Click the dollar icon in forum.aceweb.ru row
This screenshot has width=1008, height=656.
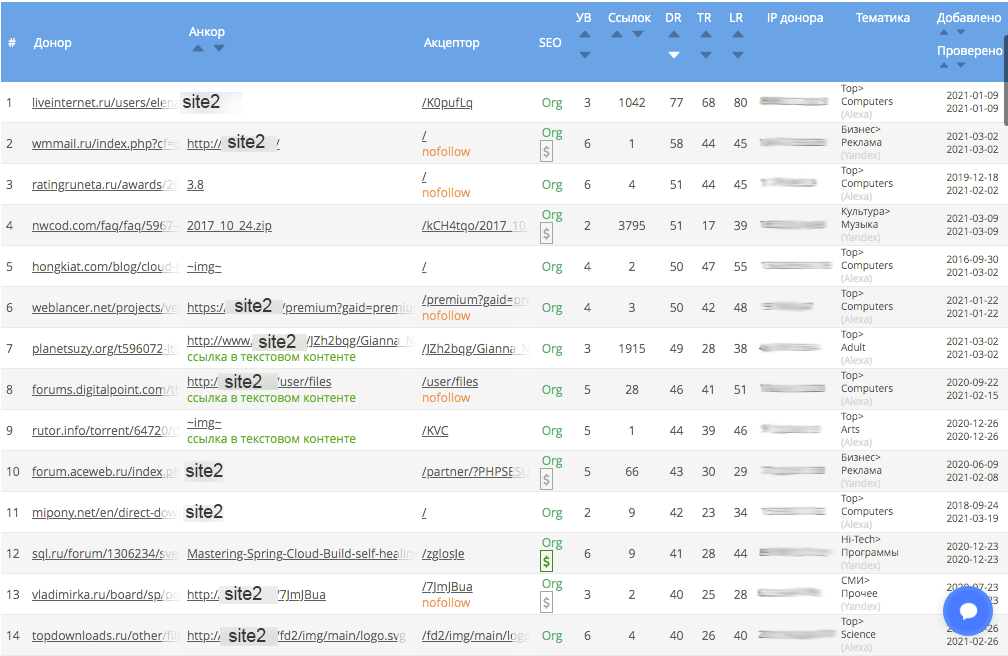(x=546, y=480)
